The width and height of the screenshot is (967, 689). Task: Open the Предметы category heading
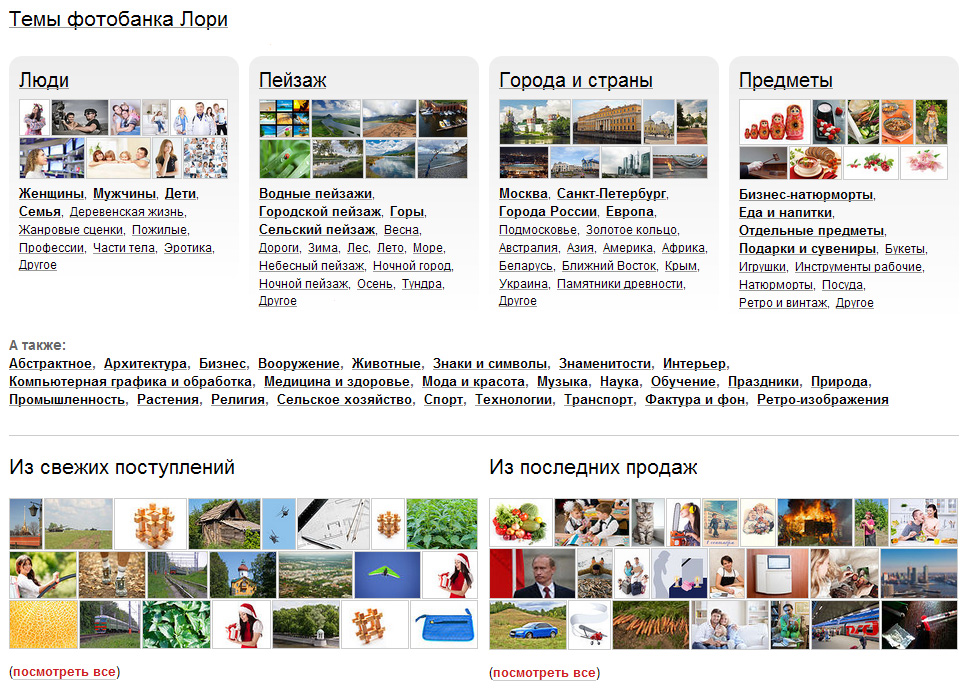pyautogui.click(x=785, y=80)
